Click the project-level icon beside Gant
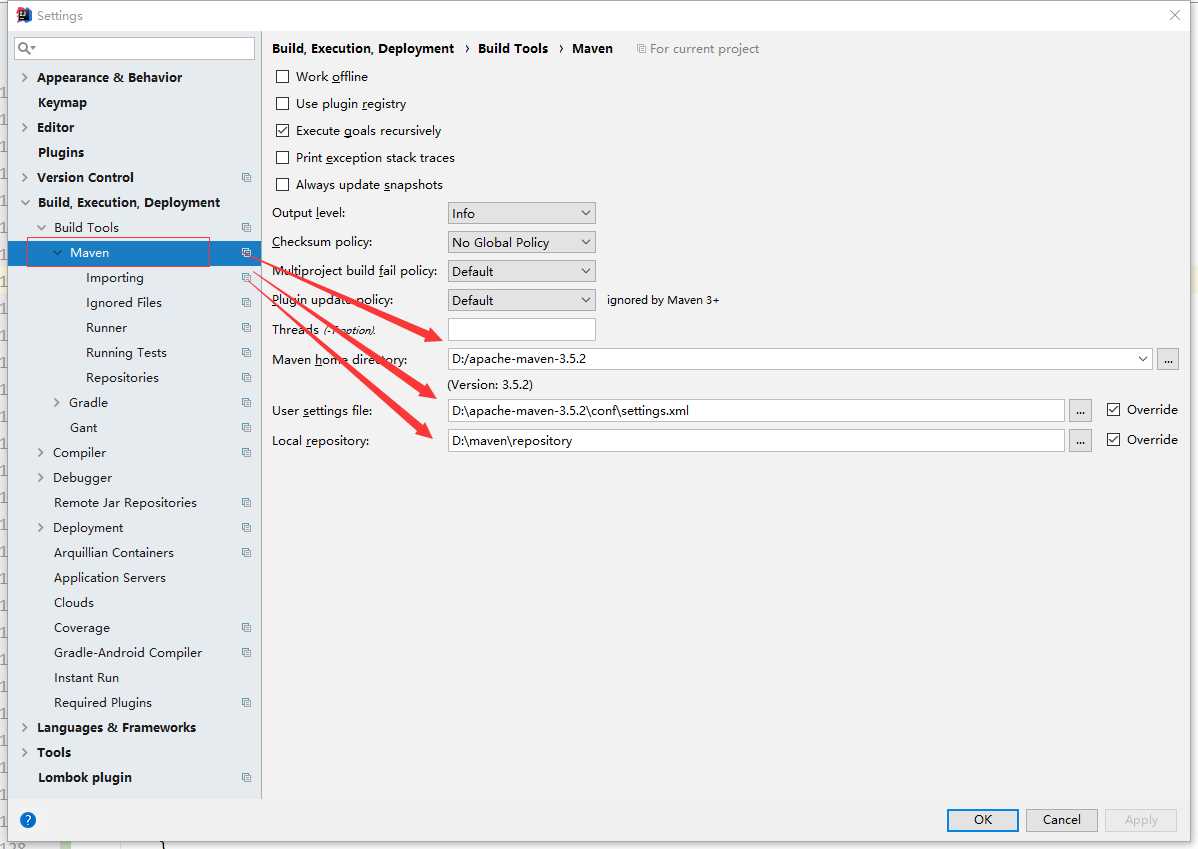This screenshot has height=849, width=1198. tap(246, 427)
